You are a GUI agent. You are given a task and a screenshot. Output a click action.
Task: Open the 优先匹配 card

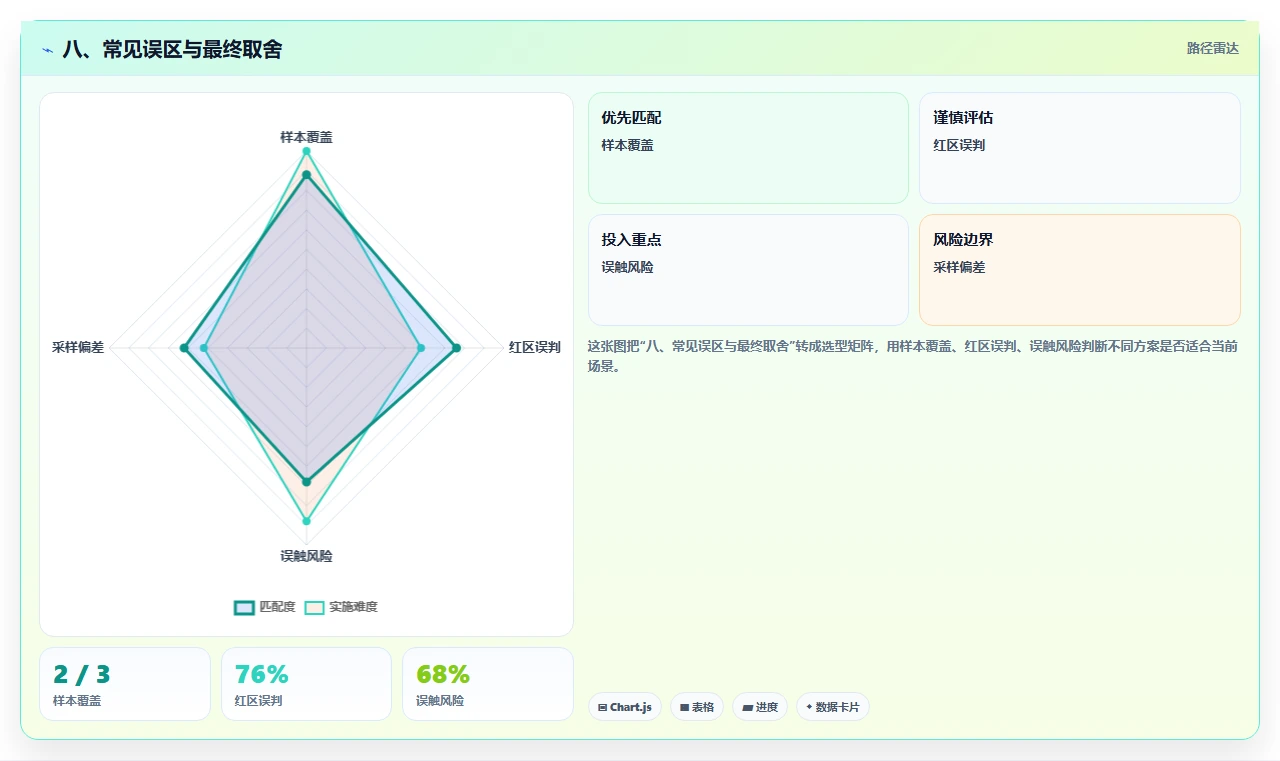(748, 148)
